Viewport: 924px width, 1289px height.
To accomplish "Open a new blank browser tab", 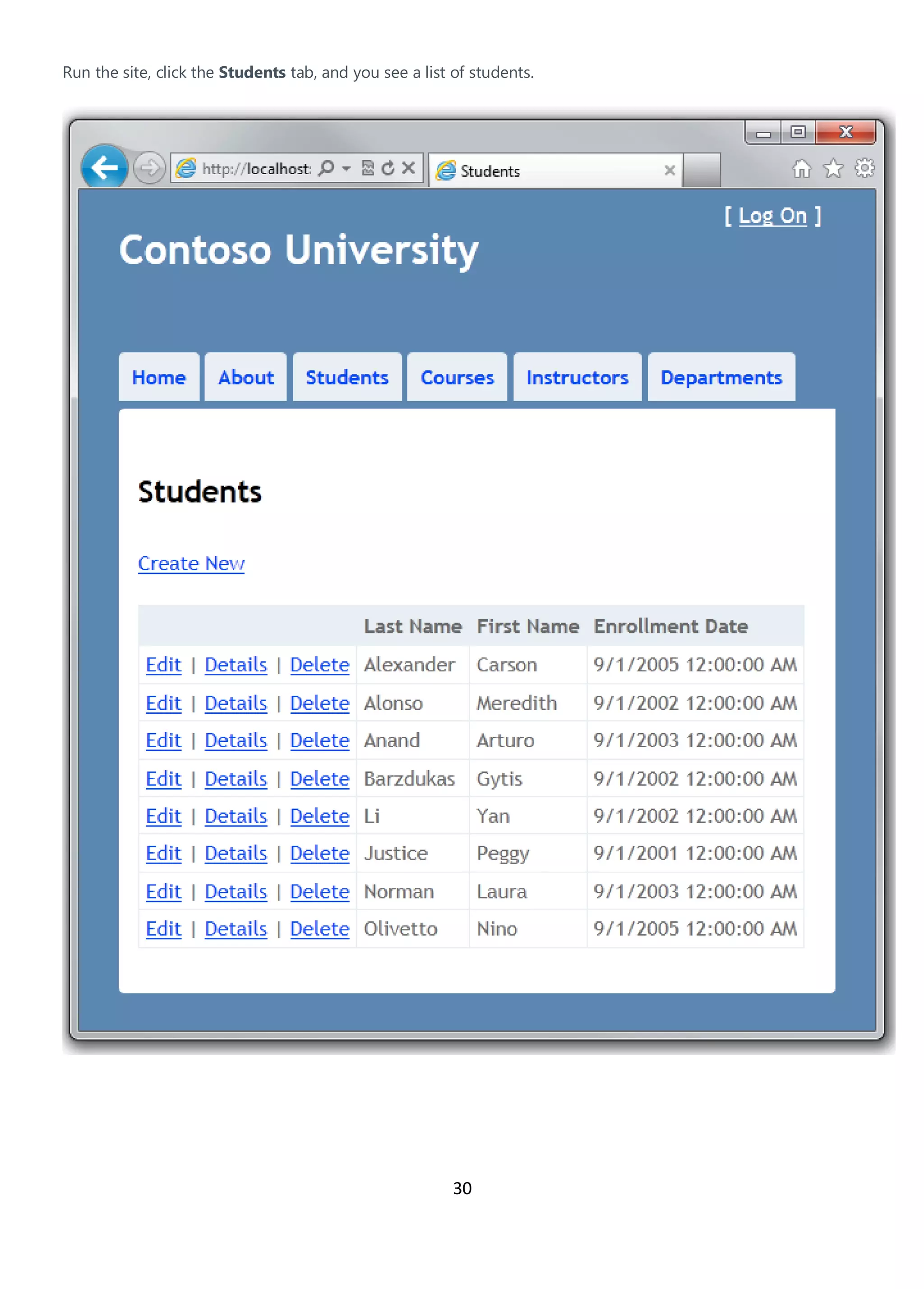I will 701,169.
